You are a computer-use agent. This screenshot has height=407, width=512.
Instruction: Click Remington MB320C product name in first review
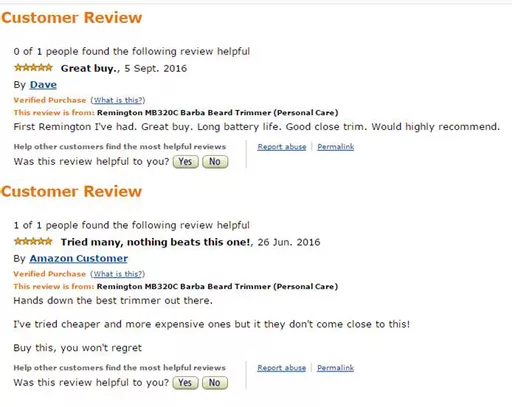[218, 113]
